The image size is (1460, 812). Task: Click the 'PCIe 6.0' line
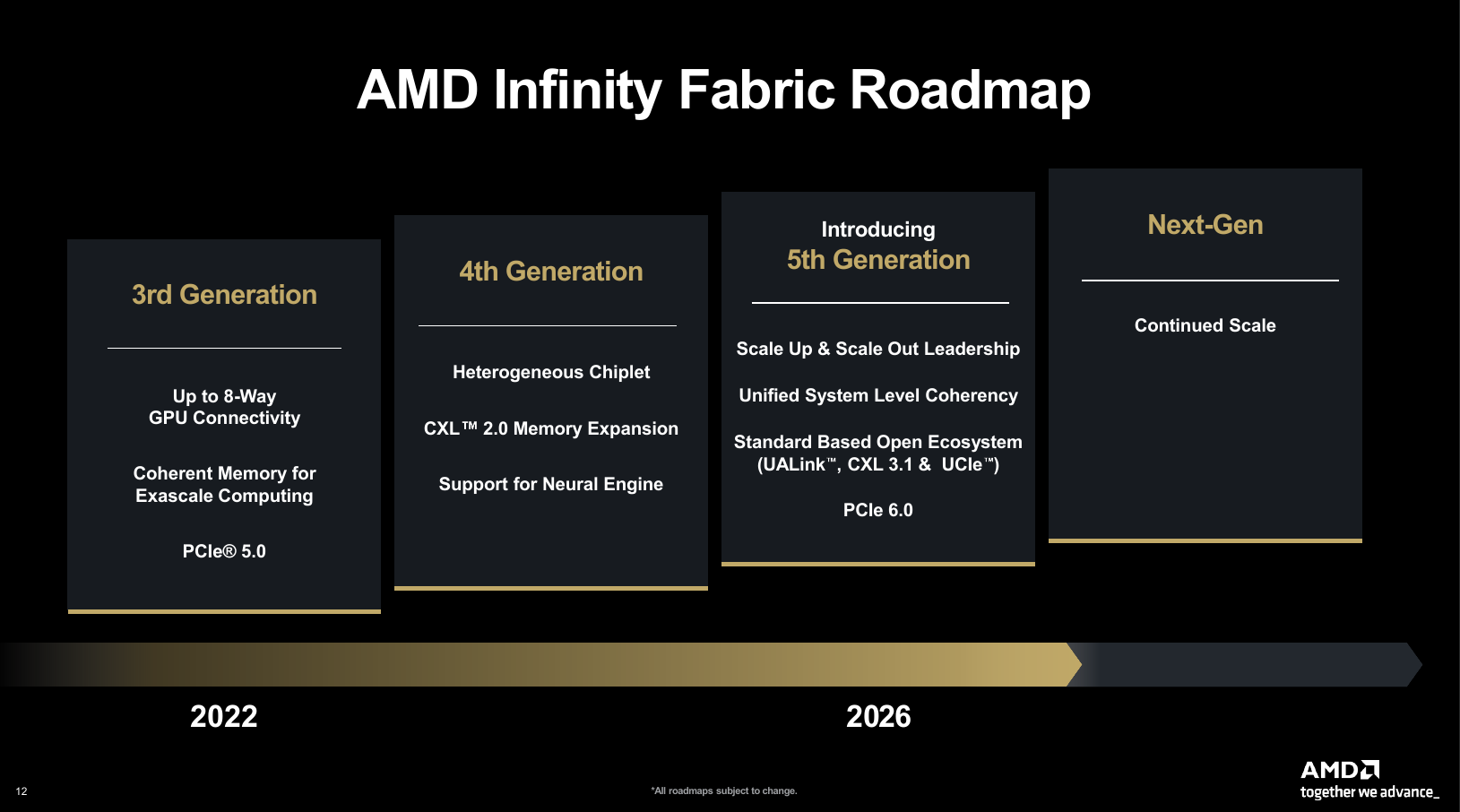tap(878, 510)
